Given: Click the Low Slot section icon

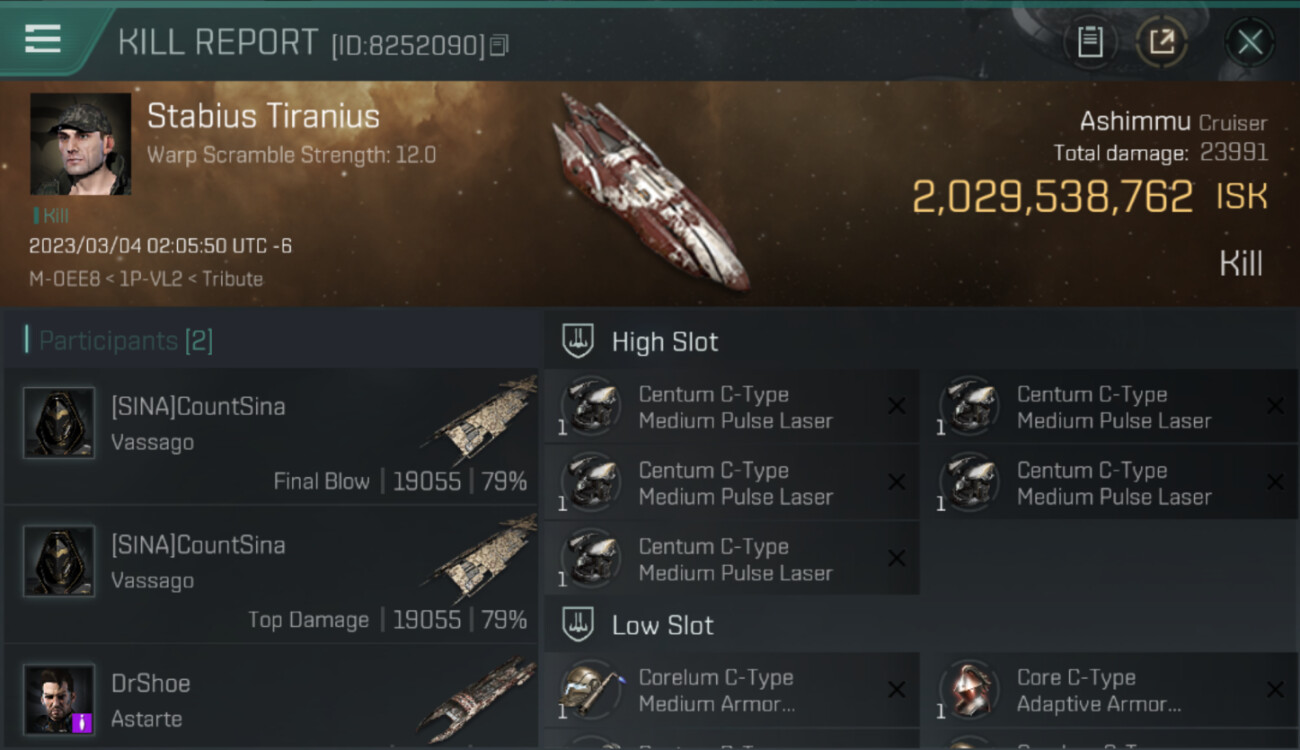Looking at the screenshot, I should click(578, 625).
